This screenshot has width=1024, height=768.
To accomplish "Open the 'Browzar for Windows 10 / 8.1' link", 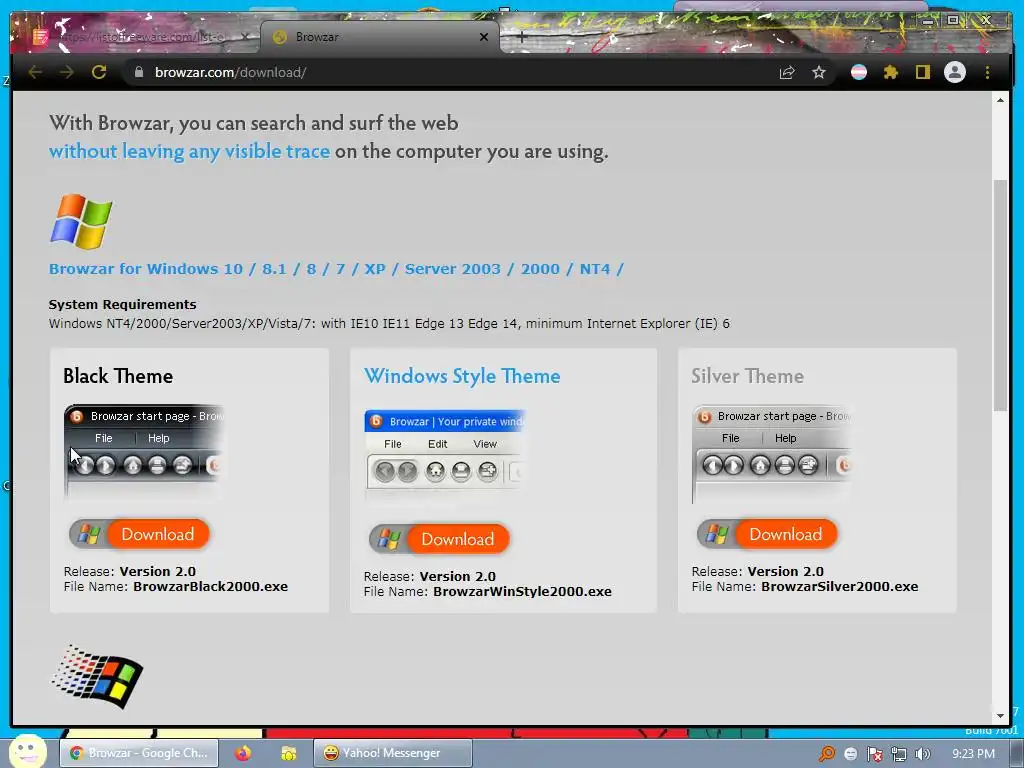I will [x=336, y=269].
